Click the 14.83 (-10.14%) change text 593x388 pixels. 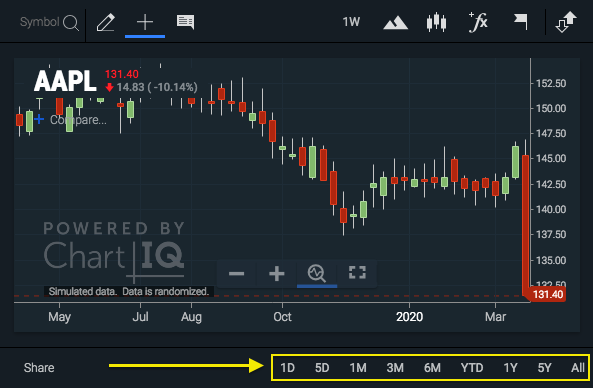[157, 87]
